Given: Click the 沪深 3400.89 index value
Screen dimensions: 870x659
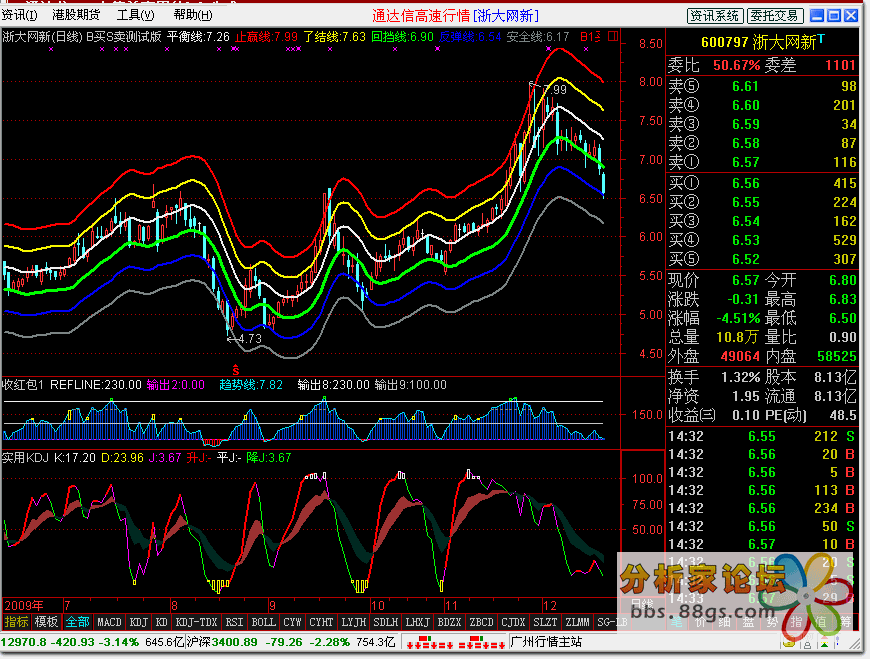Looking at the screenshot, I should (x=221, y=642).
